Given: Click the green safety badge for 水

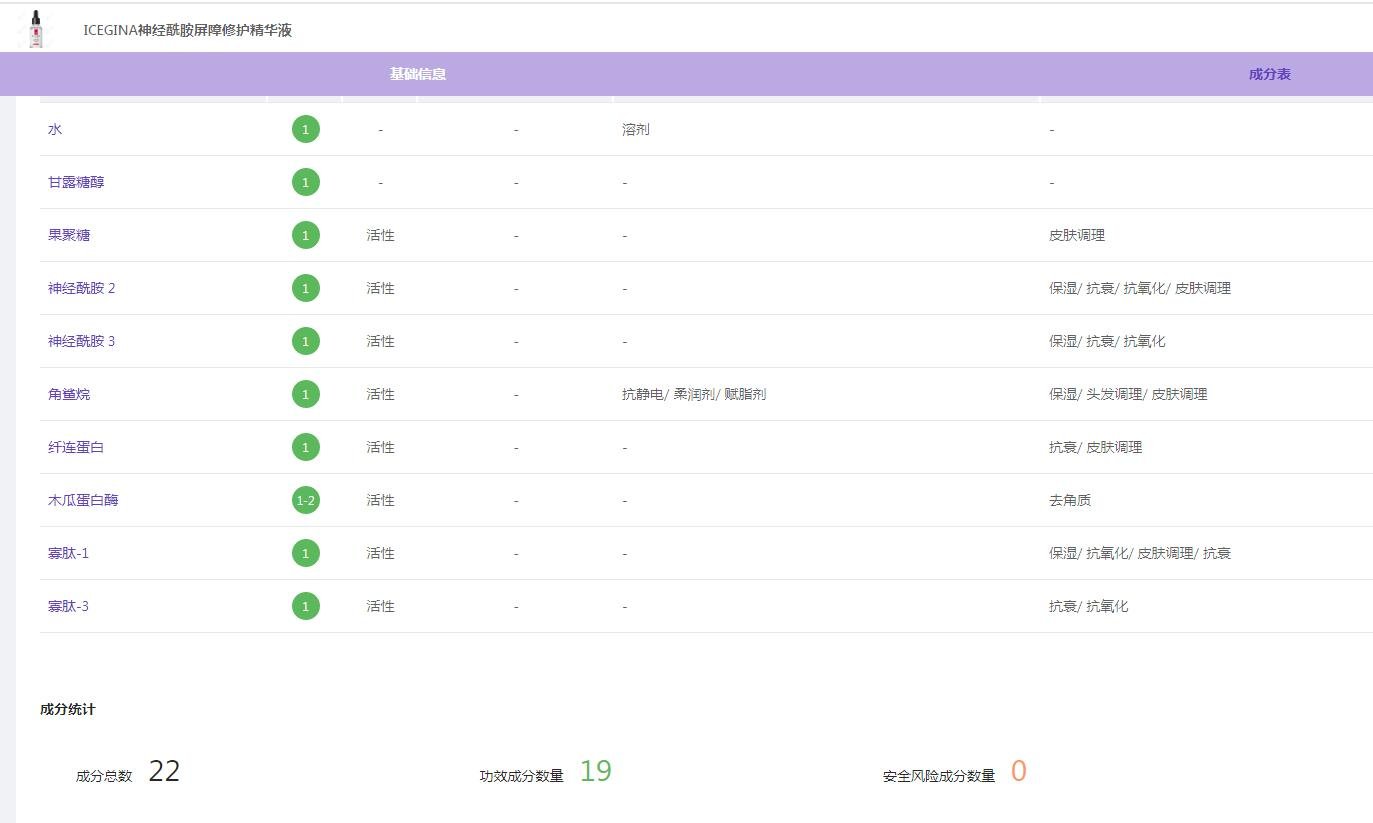Looking at the screenshot, I should pos(306,129).
